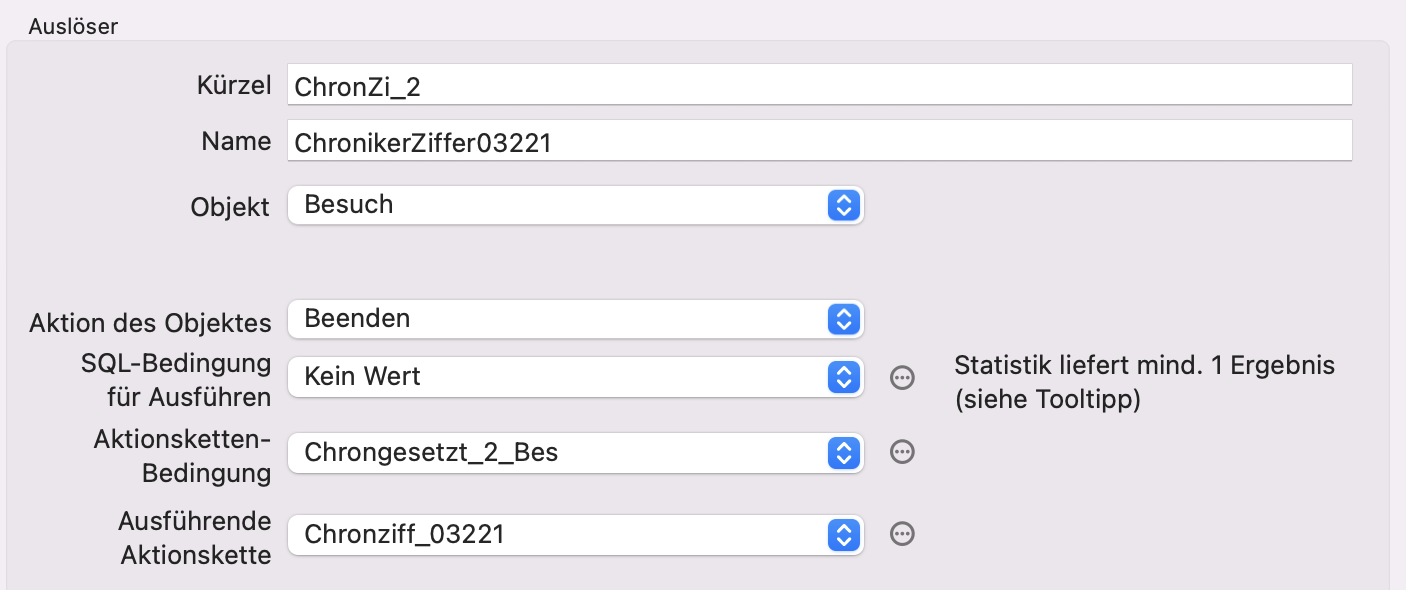
Task: Expand the Aktionsketten-Bedingung dropdown
Action: point(575,453)
